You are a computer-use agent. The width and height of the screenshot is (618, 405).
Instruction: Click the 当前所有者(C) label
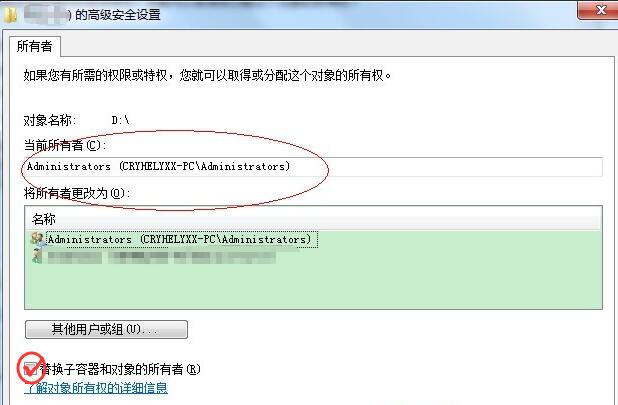tap(65, 145)
